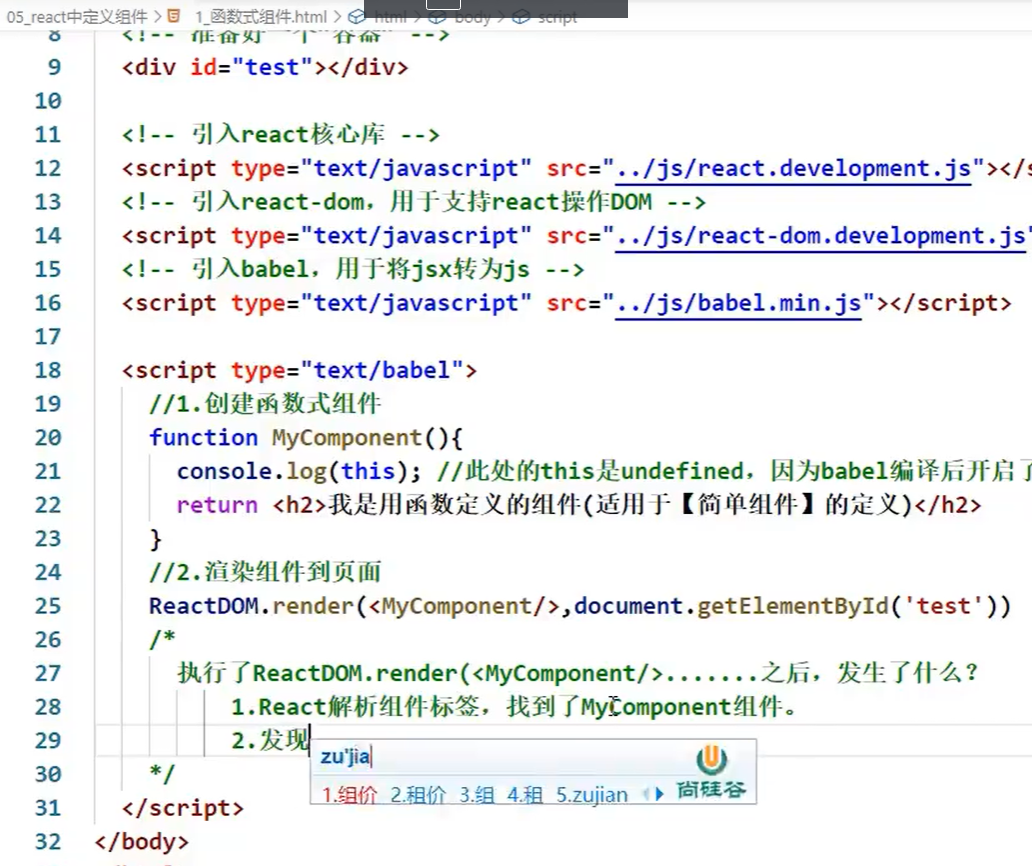Click the comment //2.渲染组件到页面

click(x=265, y=572)
